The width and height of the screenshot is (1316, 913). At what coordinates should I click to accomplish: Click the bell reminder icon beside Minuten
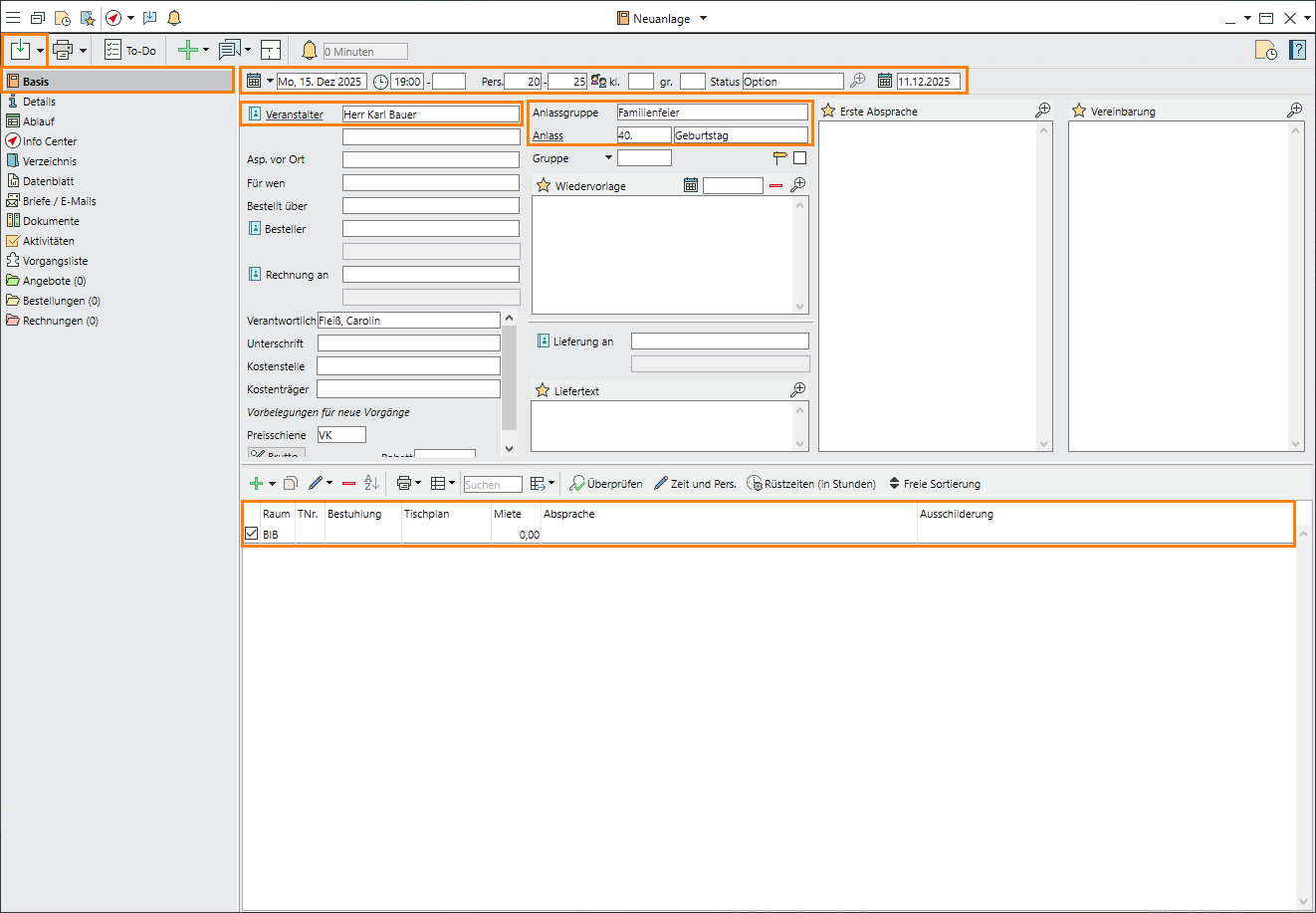point(310,51)
